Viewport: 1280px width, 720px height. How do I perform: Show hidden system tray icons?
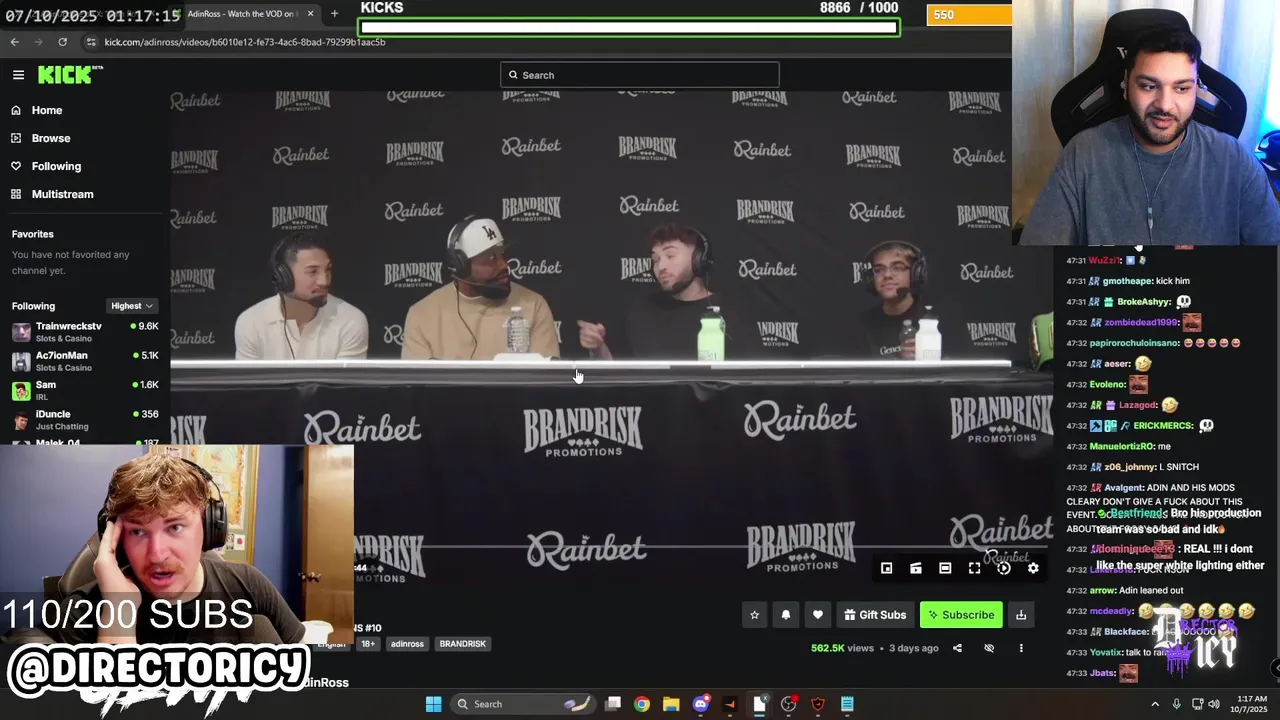(x=1155, y=704)
